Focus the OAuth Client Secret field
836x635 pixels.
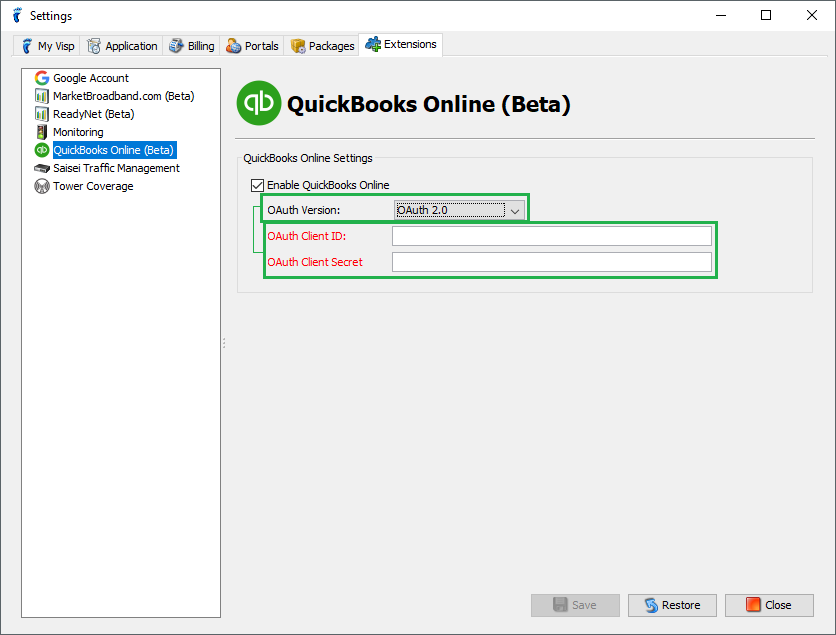point(552,262)
